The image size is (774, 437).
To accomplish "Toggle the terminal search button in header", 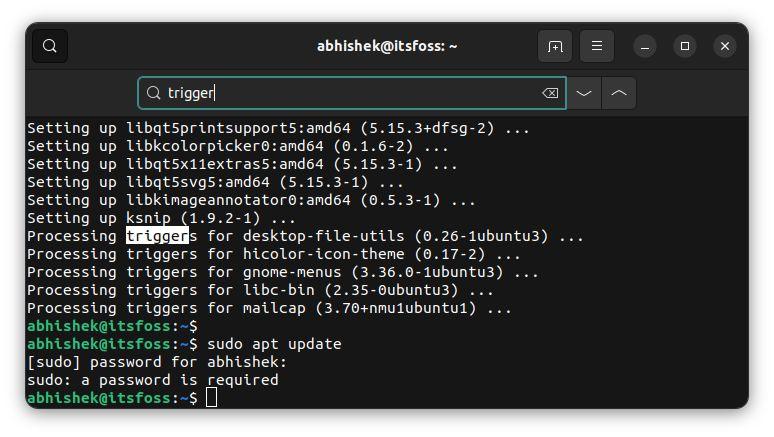I will tap(50, 46).
